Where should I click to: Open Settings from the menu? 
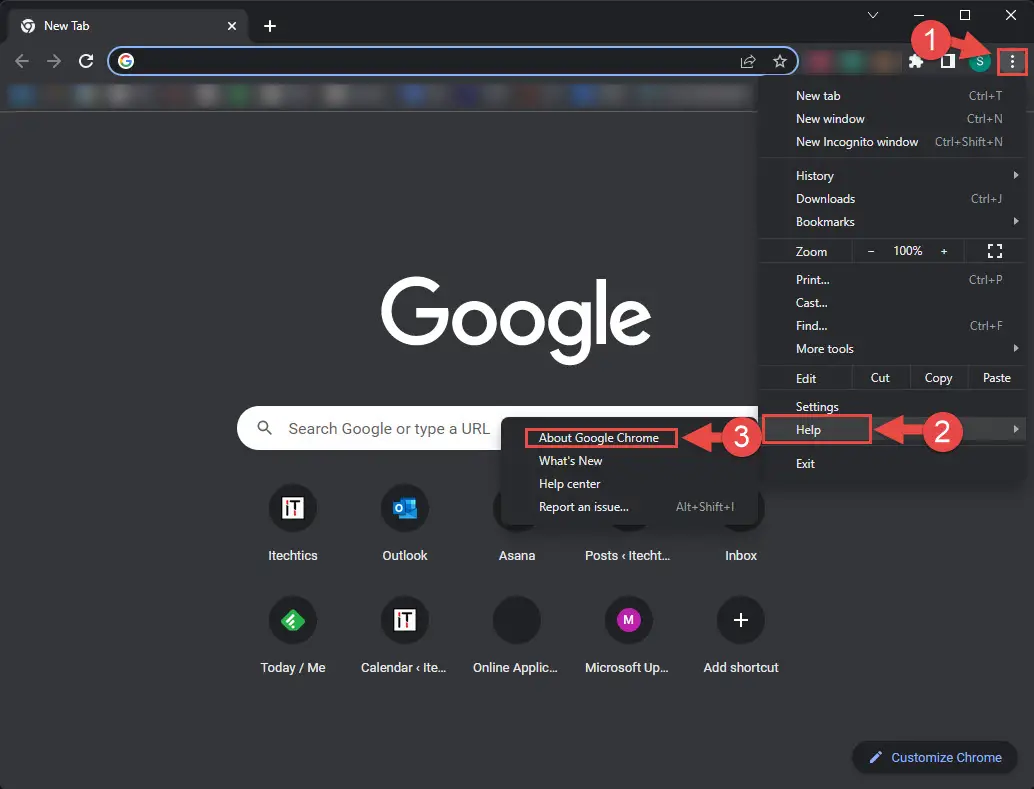pyautogui.click(x=892, y=406)
